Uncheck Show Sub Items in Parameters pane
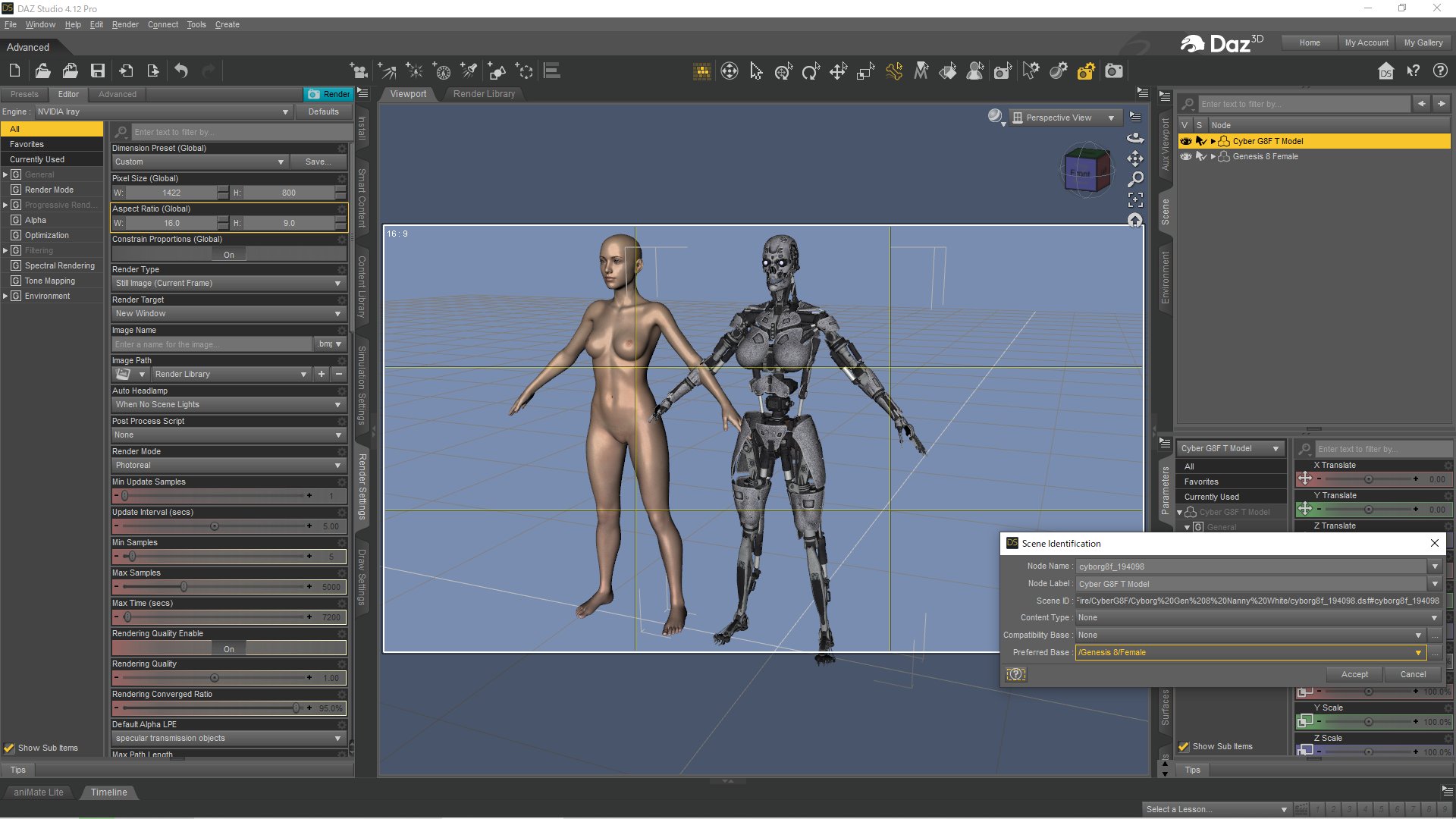 coord(1184,746)
